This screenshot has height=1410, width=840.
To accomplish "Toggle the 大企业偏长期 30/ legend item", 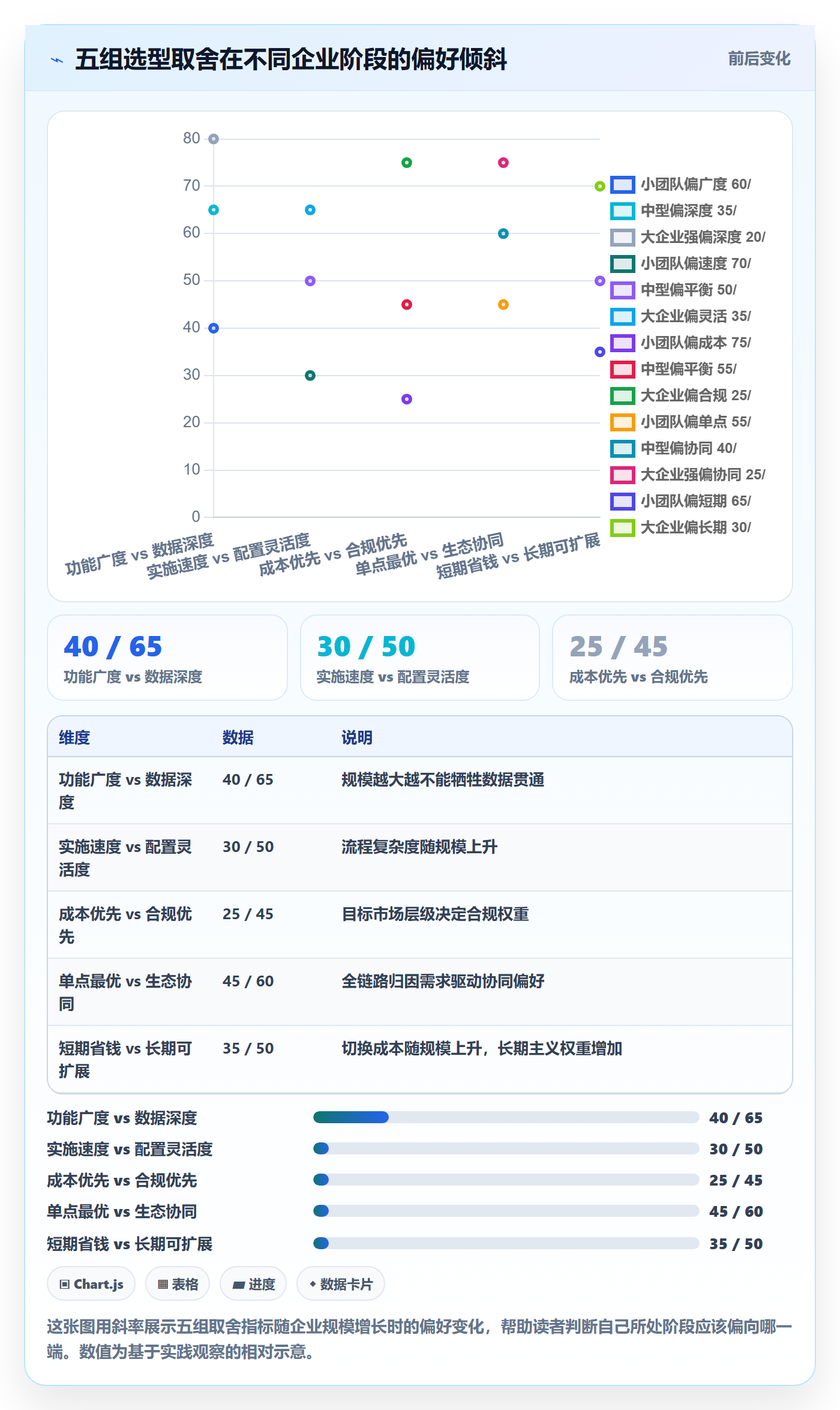I will point(680,527).
